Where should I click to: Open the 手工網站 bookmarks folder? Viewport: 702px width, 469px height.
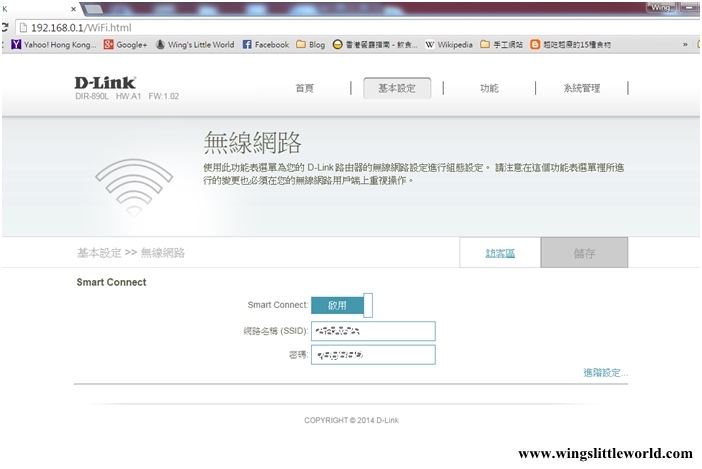tap(500, 45)
